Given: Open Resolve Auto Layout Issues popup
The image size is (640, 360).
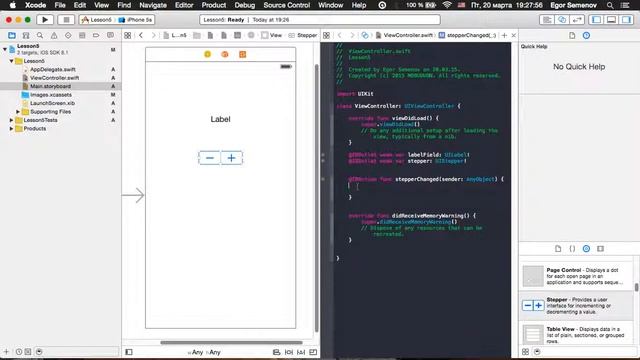Looking at the screenshot, I should click(301, 352).
